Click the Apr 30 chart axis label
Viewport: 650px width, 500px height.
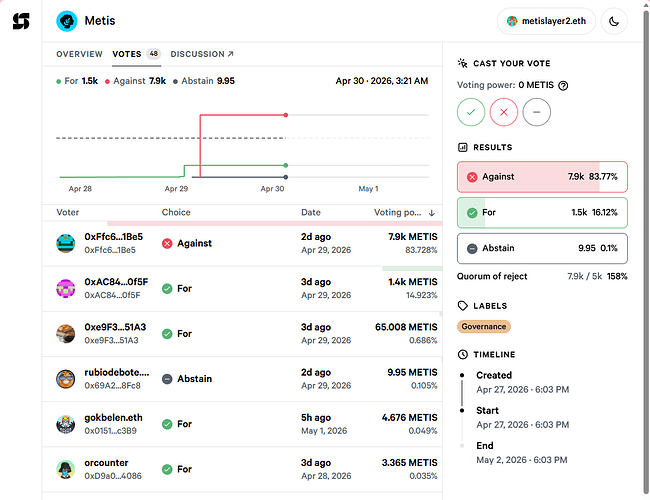[272, 189]
